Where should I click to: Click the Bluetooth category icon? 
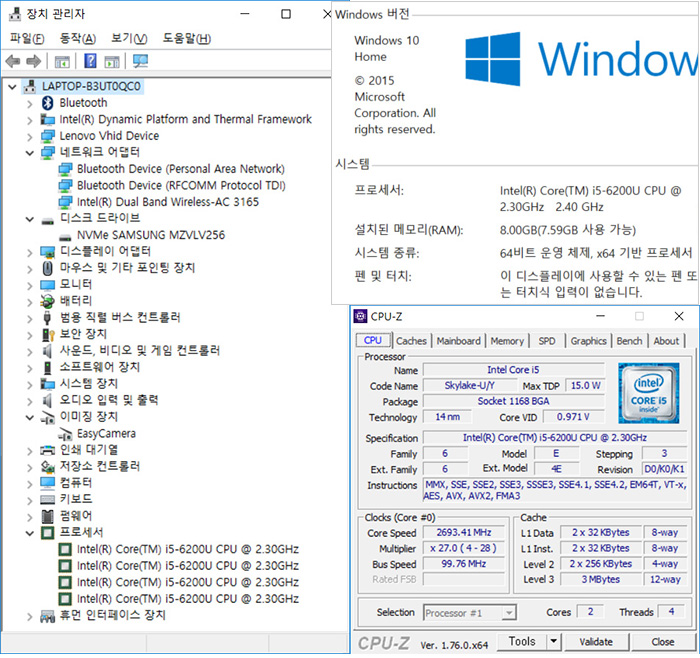pos(47,103)
